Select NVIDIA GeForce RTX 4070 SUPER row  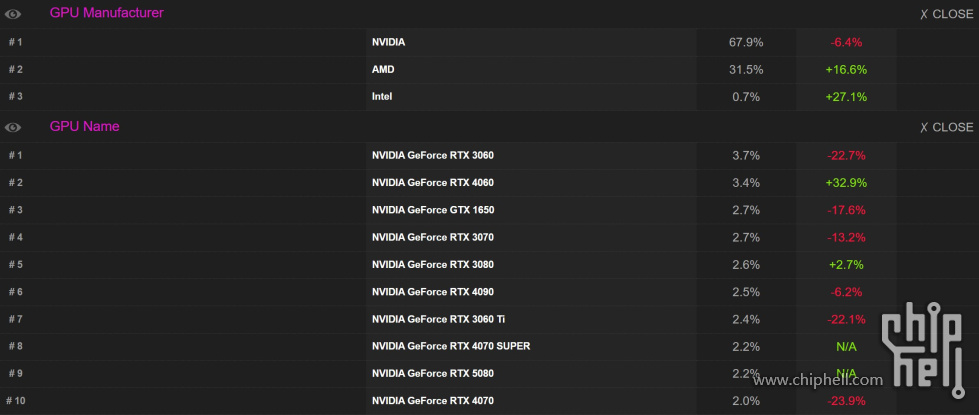pyautogui.click(x=490, y=346)
